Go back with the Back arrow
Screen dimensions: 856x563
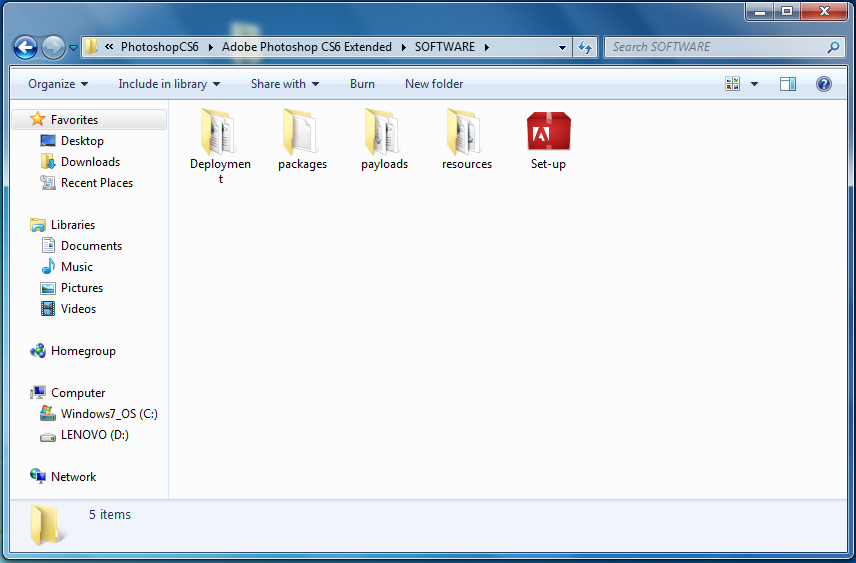pos(25,48)
